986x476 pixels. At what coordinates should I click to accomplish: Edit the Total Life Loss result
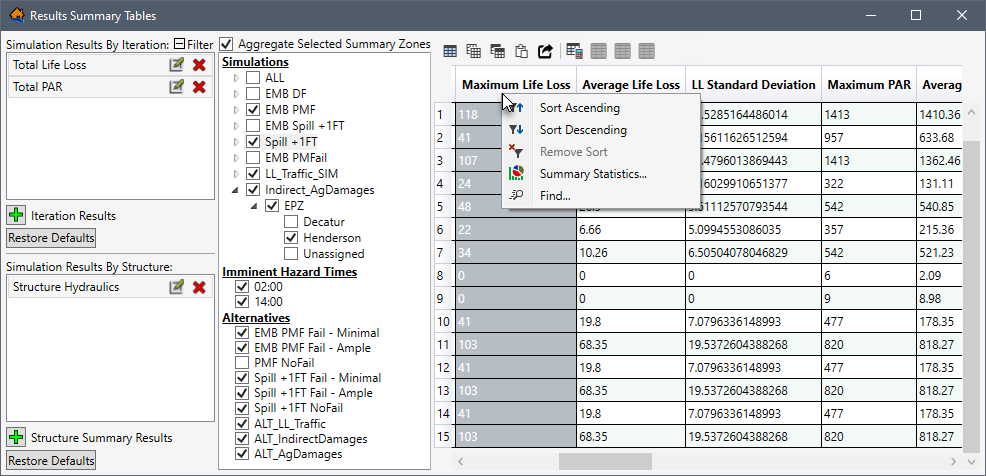pyautogui.click(x=177, y=65)
